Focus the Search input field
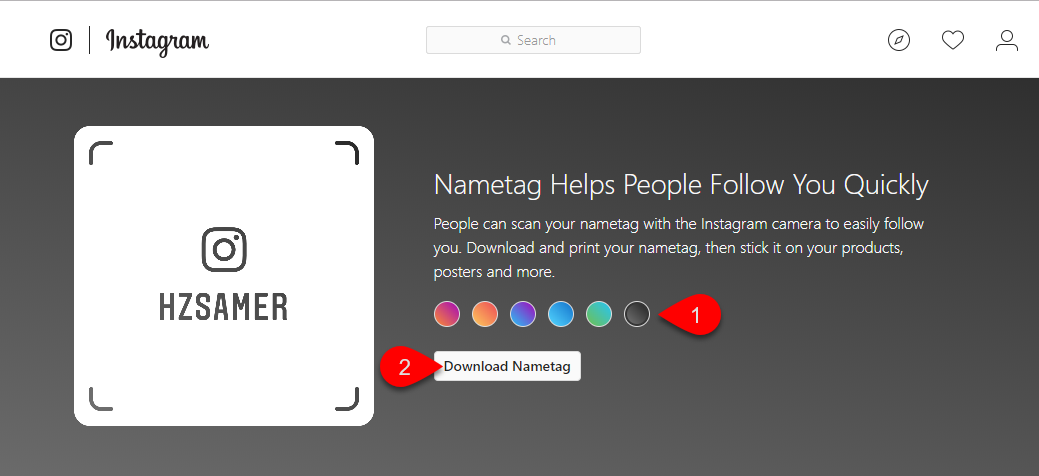 533,40
